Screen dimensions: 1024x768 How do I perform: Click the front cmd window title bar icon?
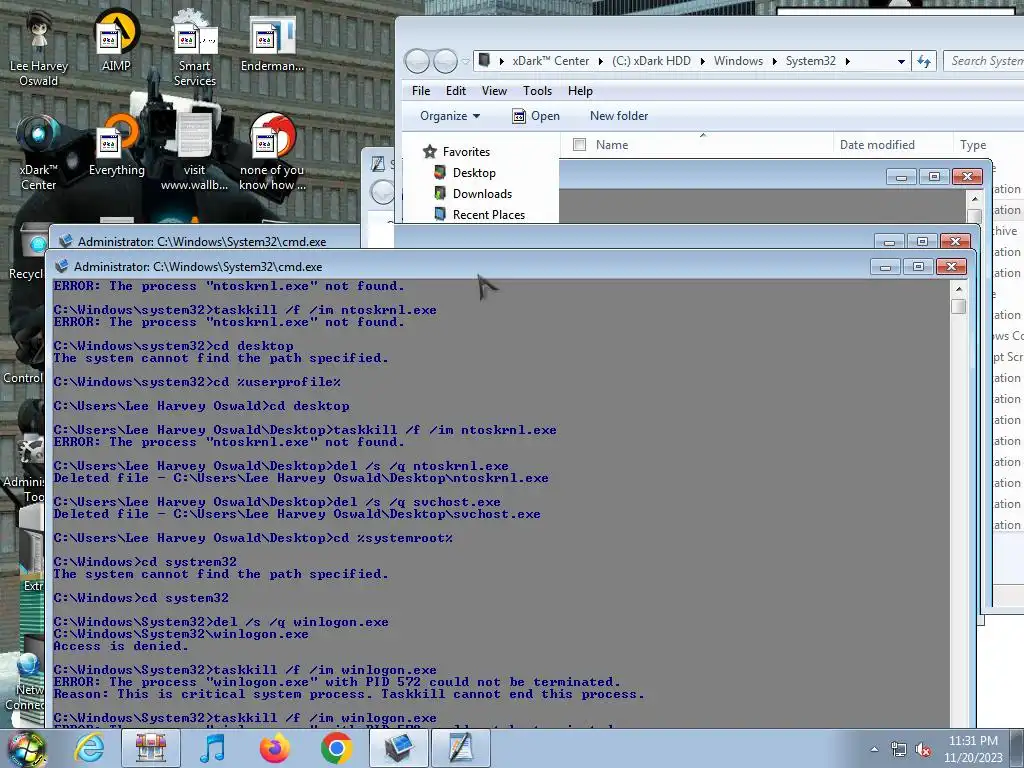[62, 266]
